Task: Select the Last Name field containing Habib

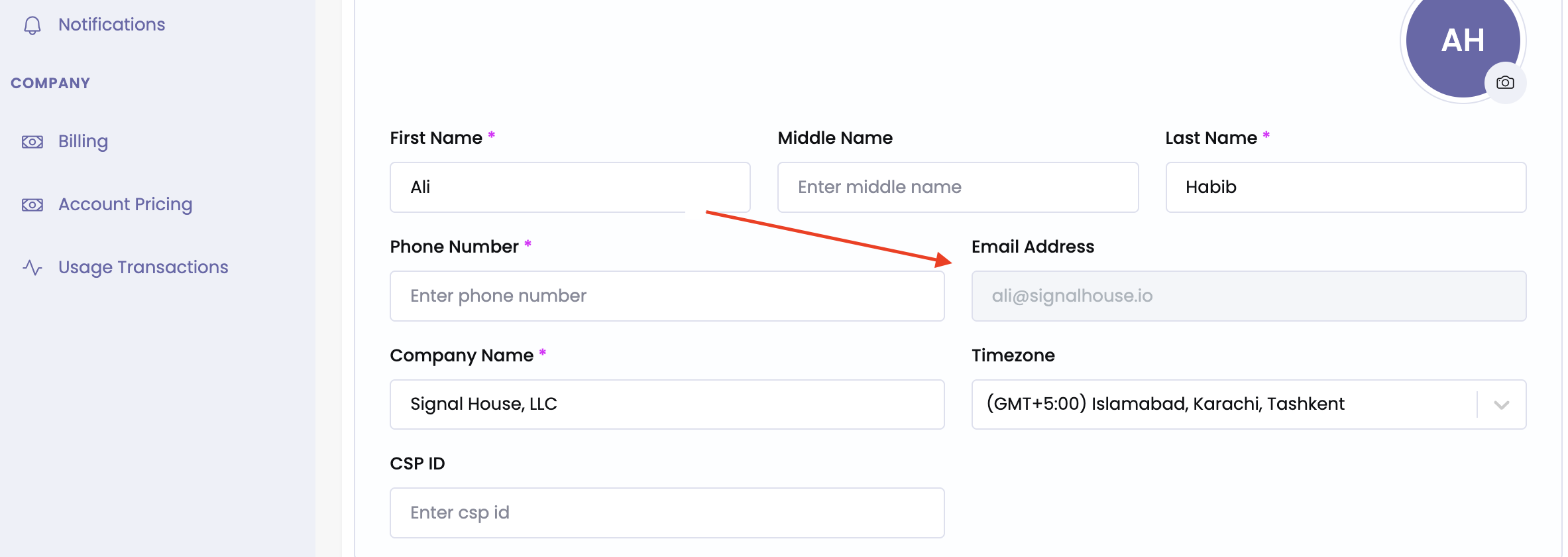Action: [x=1345, y=188]
